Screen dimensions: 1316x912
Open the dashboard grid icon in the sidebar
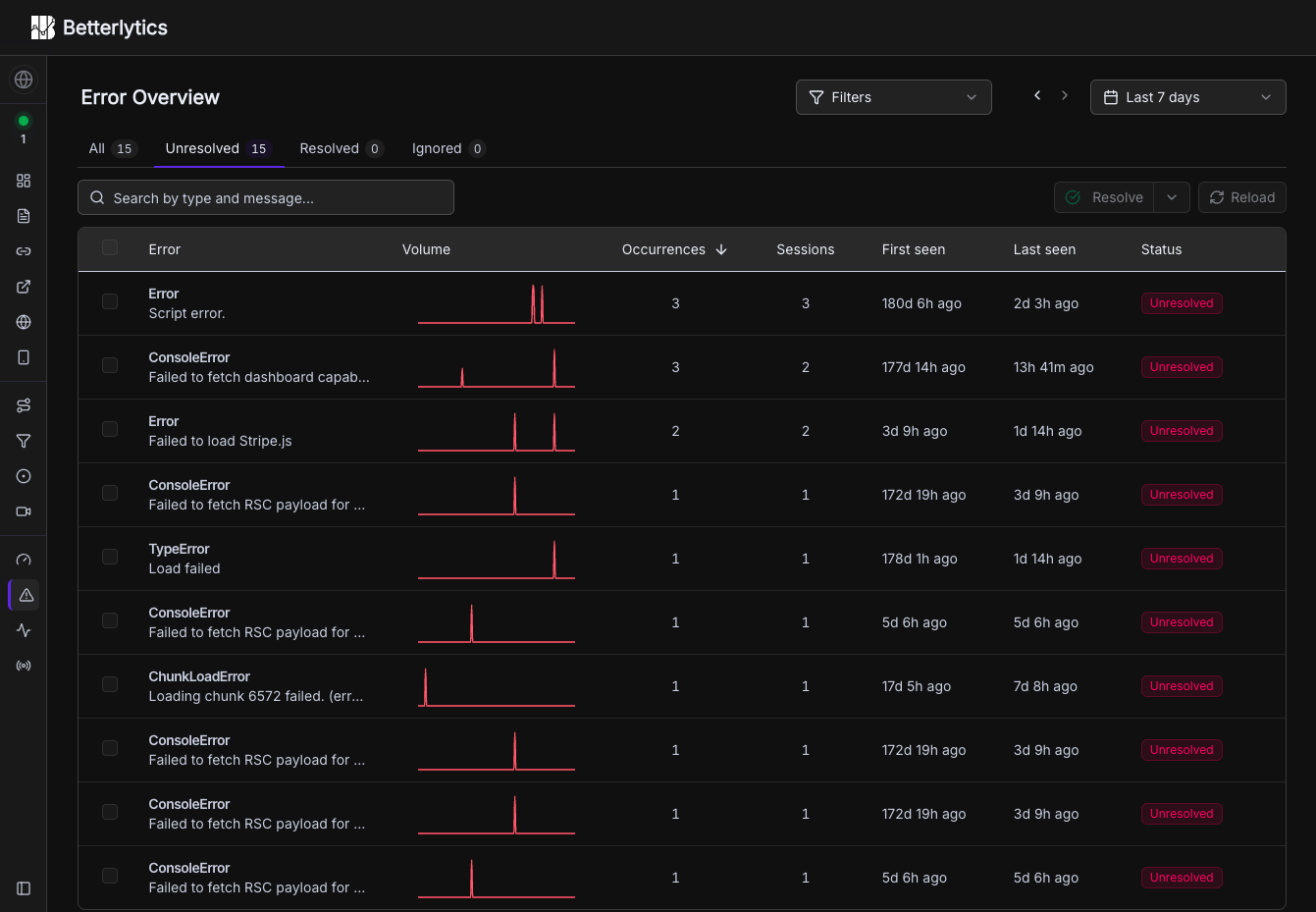click(x=24, y=181)
